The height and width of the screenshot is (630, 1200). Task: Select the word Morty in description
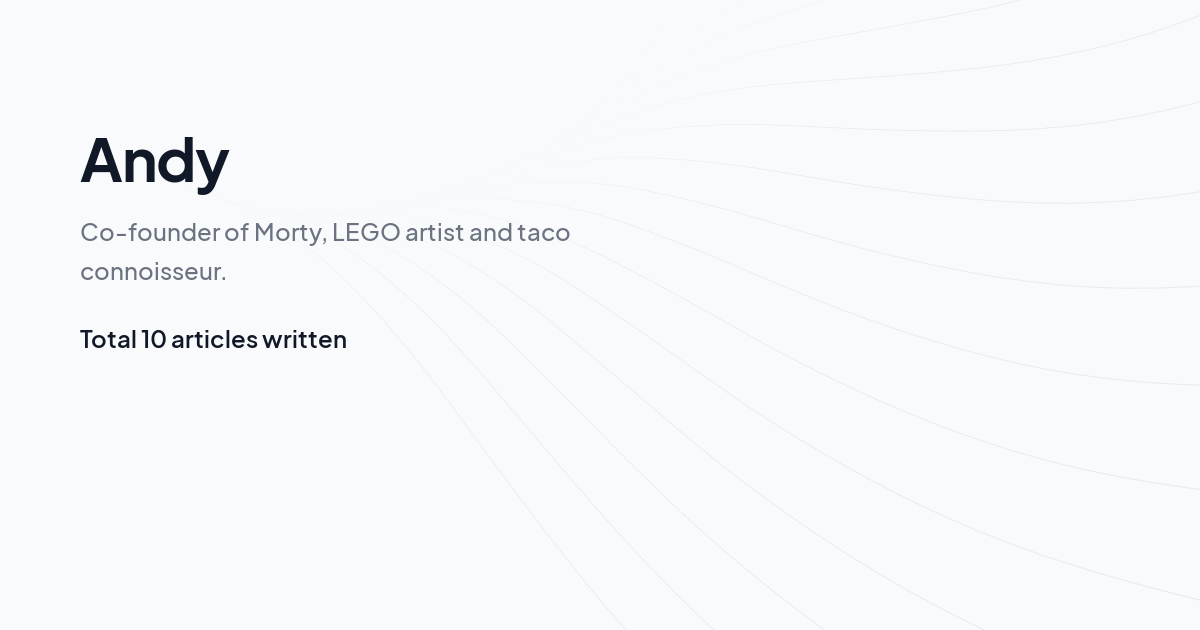coord(286,233)
